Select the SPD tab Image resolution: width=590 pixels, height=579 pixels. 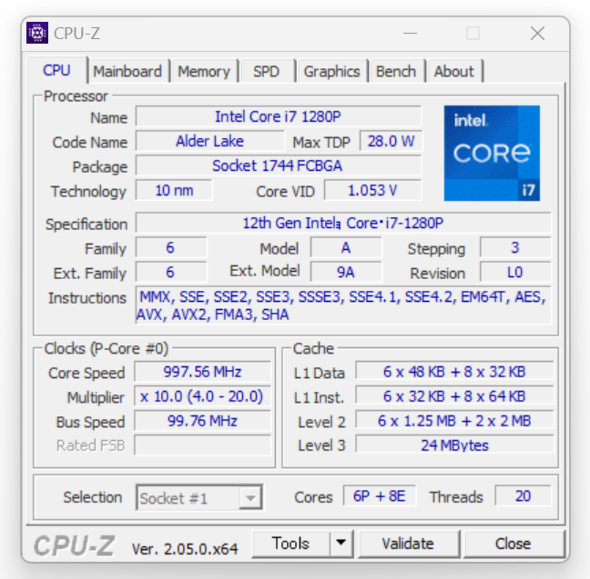click(x=266, y=71)
